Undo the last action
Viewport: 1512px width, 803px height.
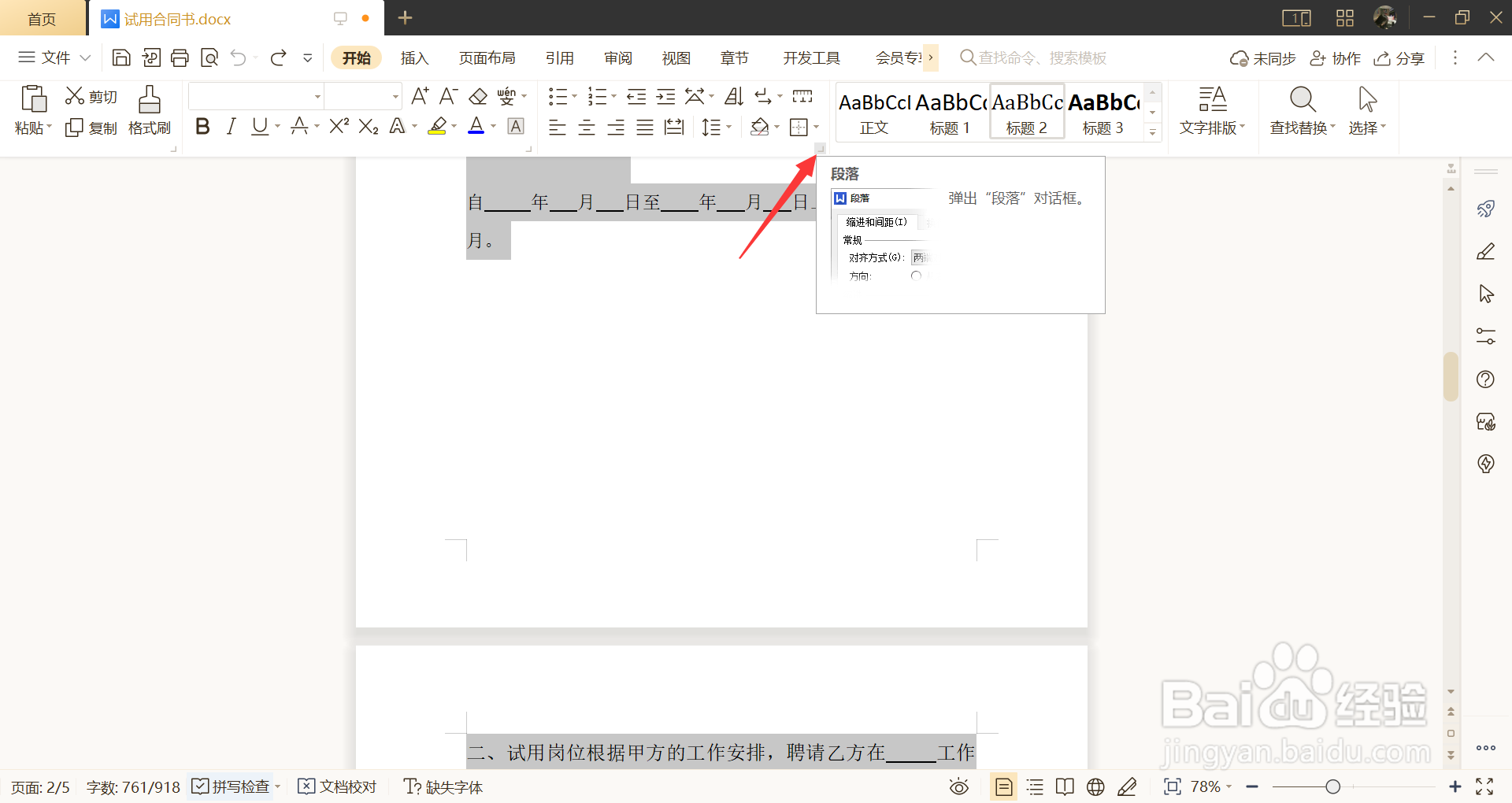click(239, 57)
